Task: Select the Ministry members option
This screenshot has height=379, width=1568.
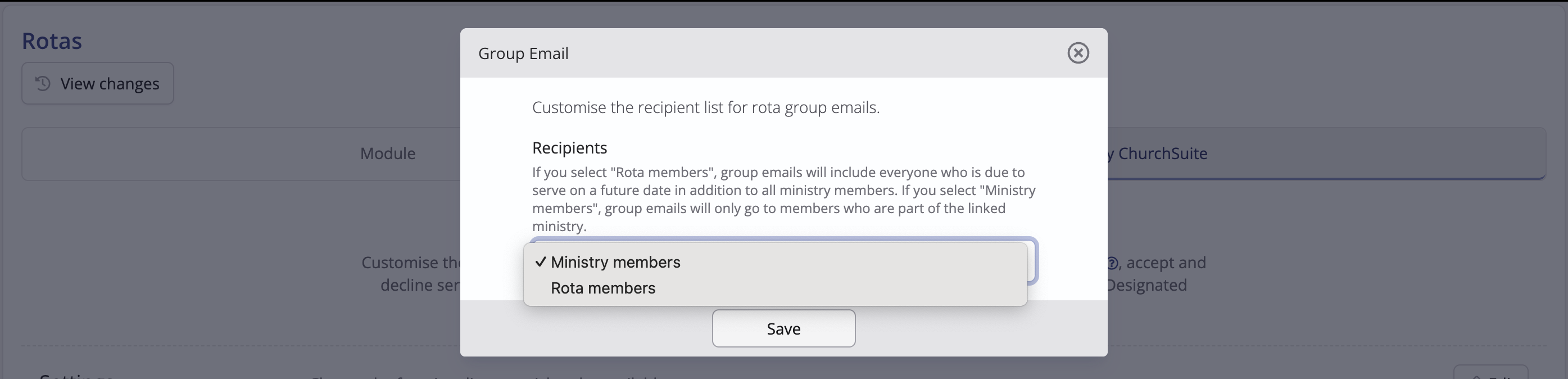Action: click(x=775, y=262)
